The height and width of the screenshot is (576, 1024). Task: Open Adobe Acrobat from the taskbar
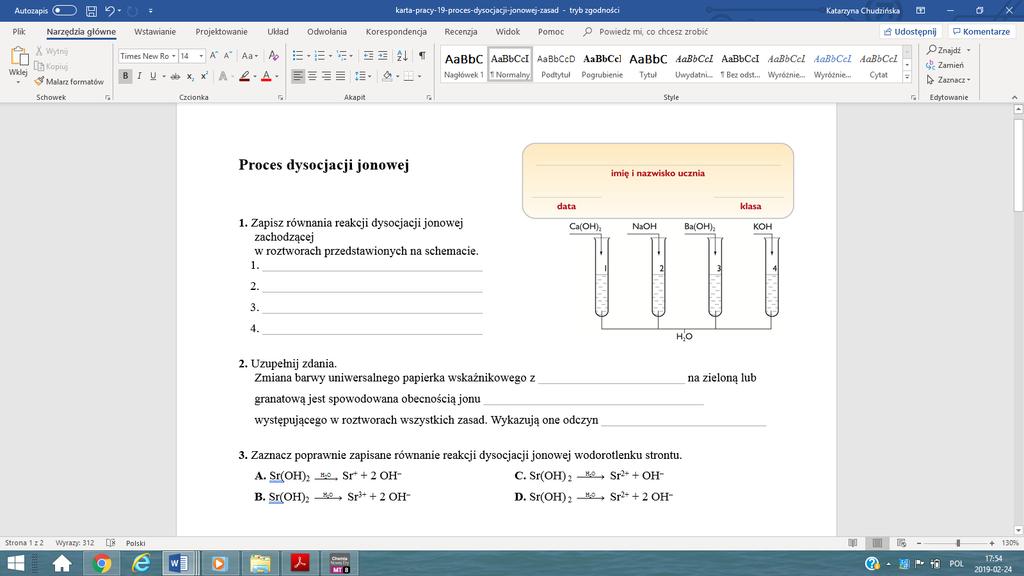pyautogui.click(x=299, y=563)
